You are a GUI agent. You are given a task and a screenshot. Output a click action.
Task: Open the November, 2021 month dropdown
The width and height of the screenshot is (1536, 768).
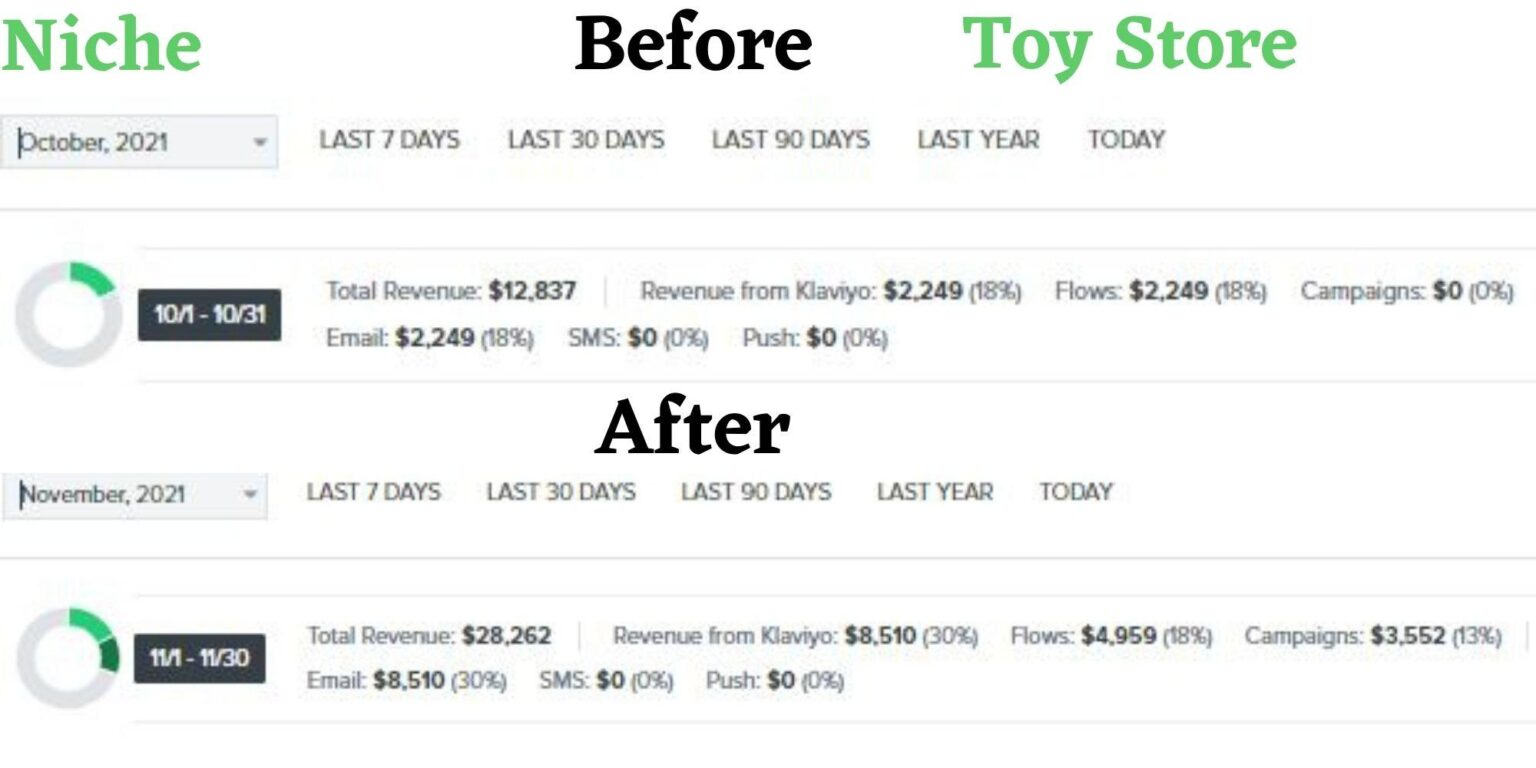[134, 494]
